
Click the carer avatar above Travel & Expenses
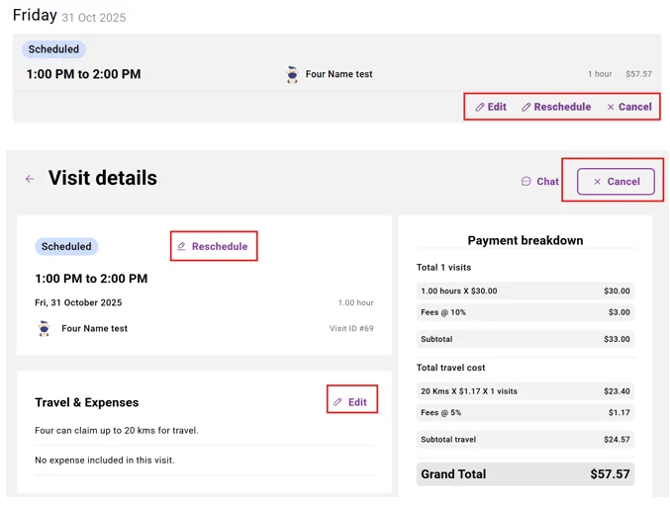tap(44, 328)
